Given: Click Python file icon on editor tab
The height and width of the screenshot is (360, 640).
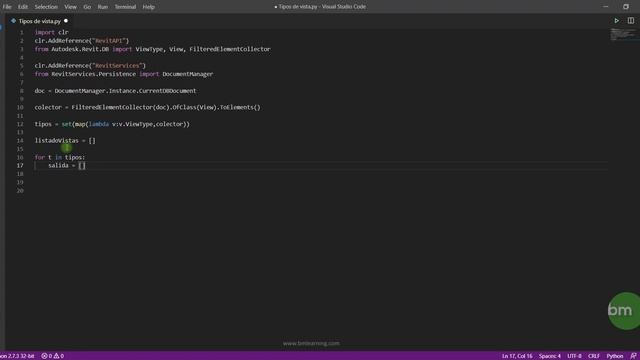Looking at the screenshot, I should point(13,21).
